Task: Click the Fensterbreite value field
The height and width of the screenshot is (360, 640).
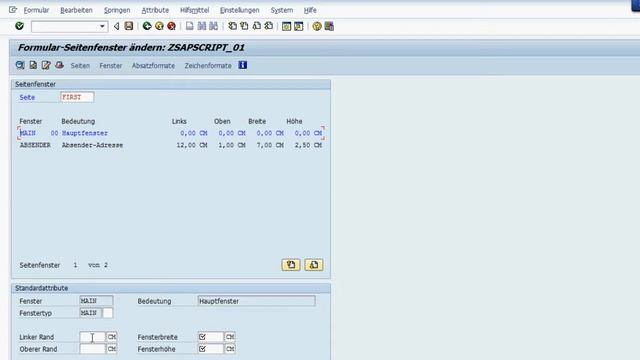Action: pos(211,337)
